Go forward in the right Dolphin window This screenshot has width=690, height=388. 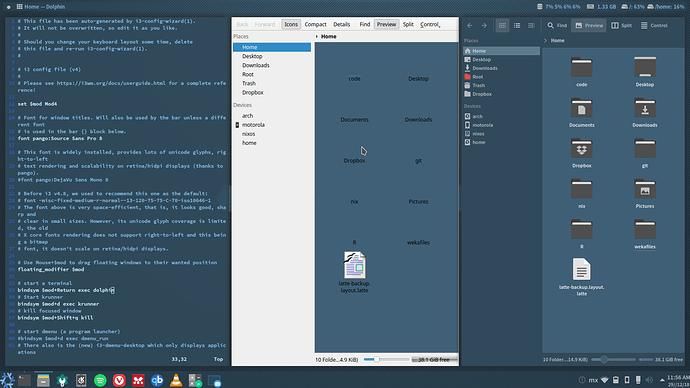tap(484, 26)
